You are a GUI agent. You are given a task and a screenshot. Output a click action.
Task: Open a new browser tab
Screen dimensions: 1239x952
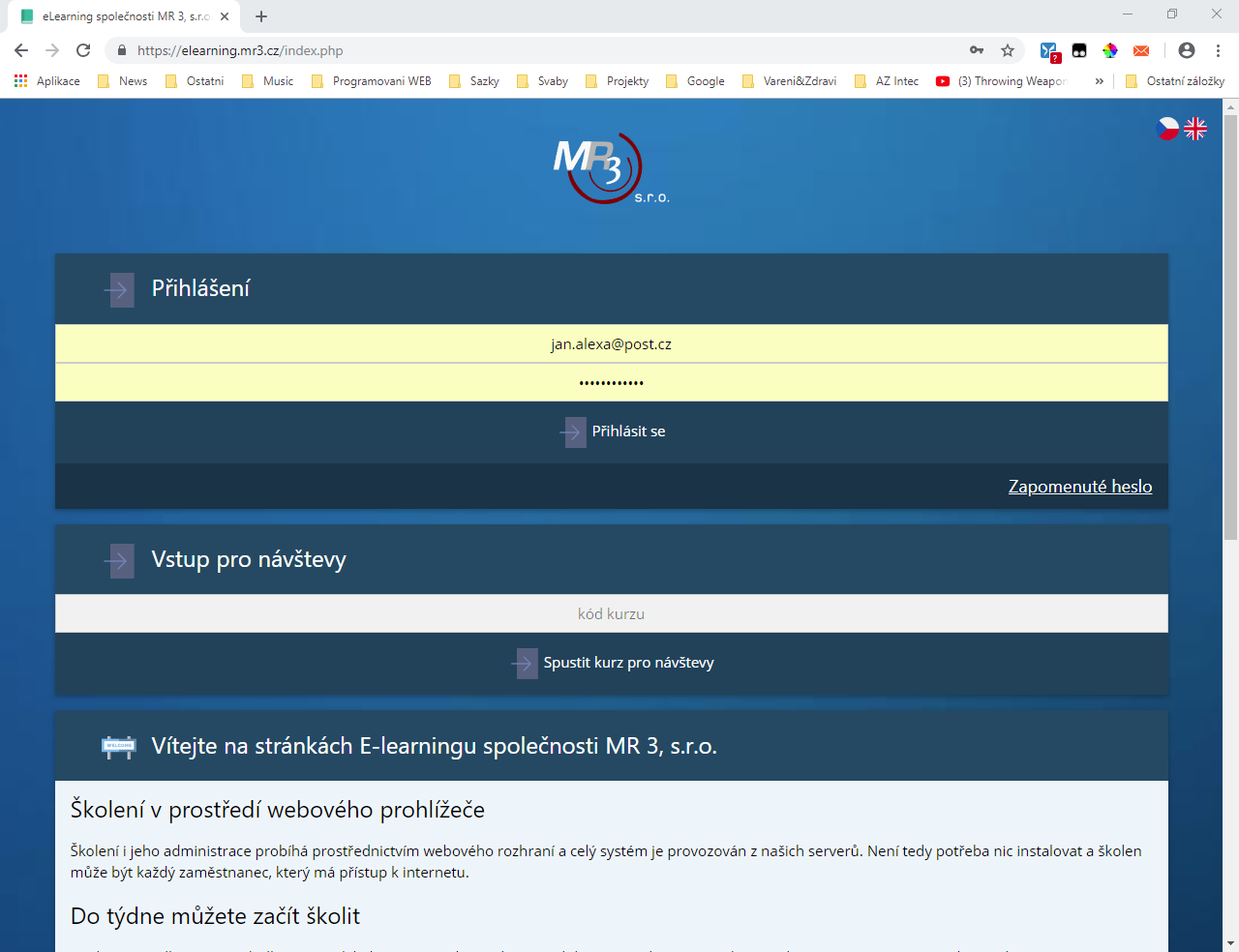click(261, 16)
